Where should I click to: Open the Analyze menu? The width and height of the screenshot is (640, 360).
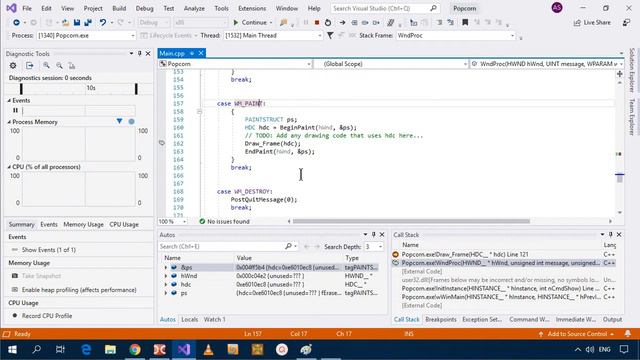pos(194,8)
